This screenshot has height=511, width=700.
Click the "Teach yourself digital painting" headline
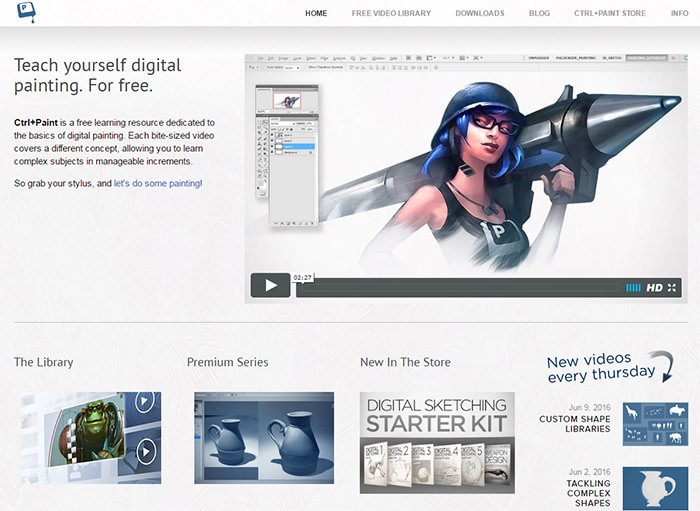point(97,75)
